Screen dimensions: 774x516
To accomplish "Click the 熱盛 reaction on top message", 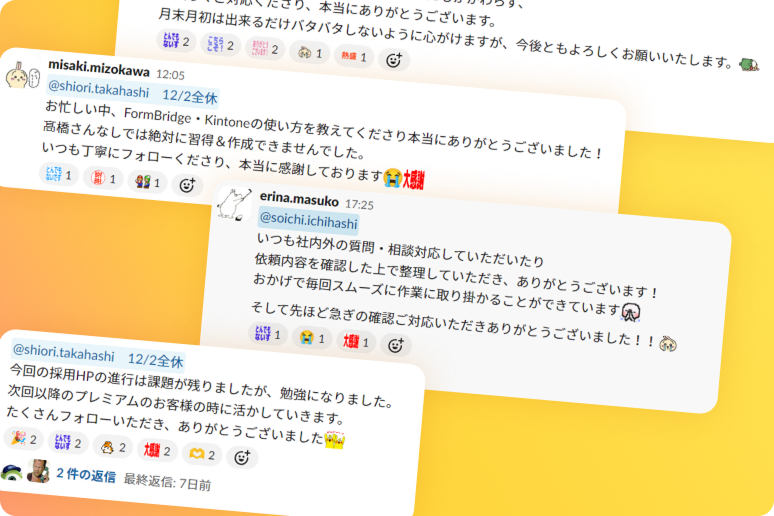I will (354, 57).
